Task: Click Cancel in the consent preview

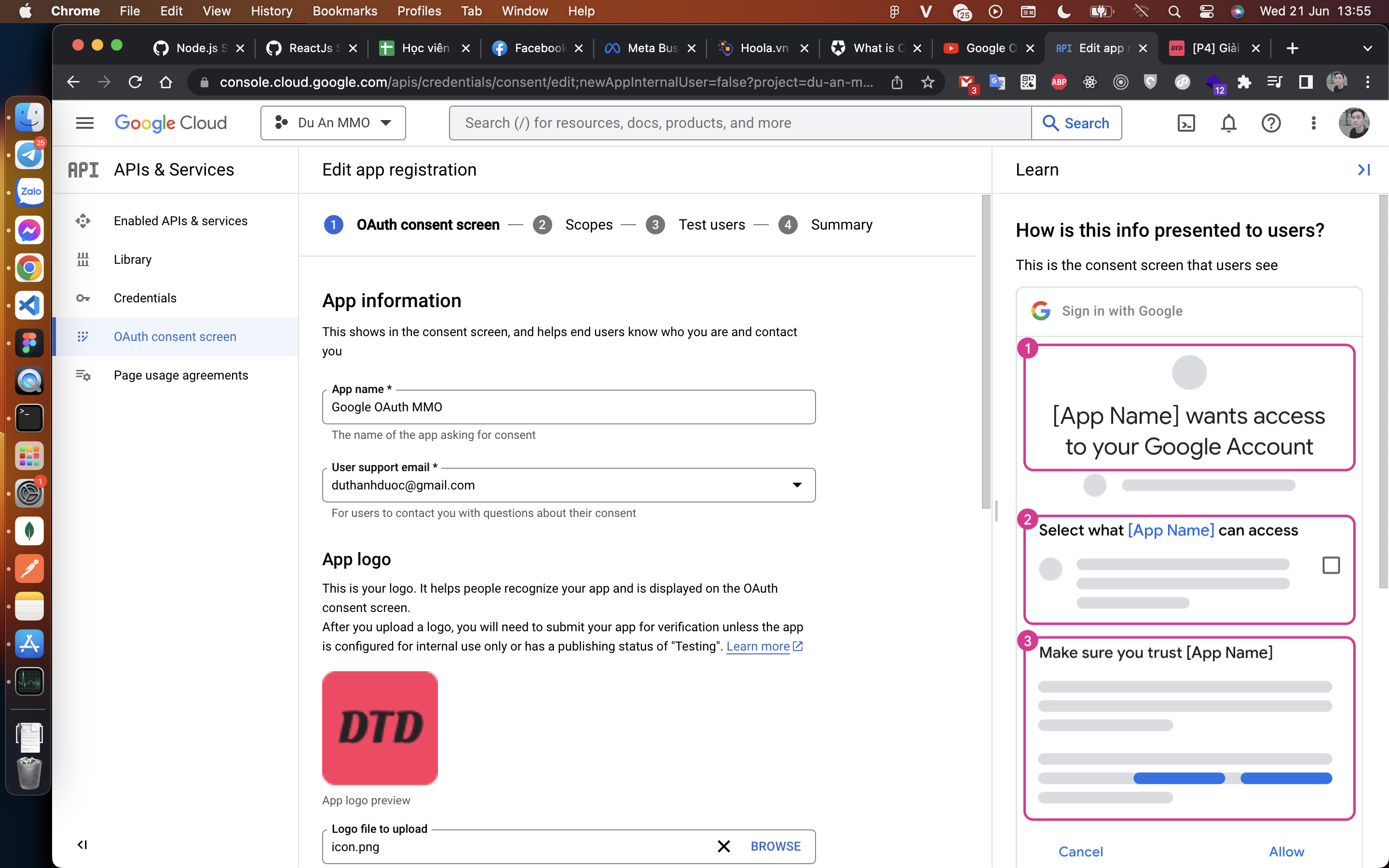Action: 1080,851
